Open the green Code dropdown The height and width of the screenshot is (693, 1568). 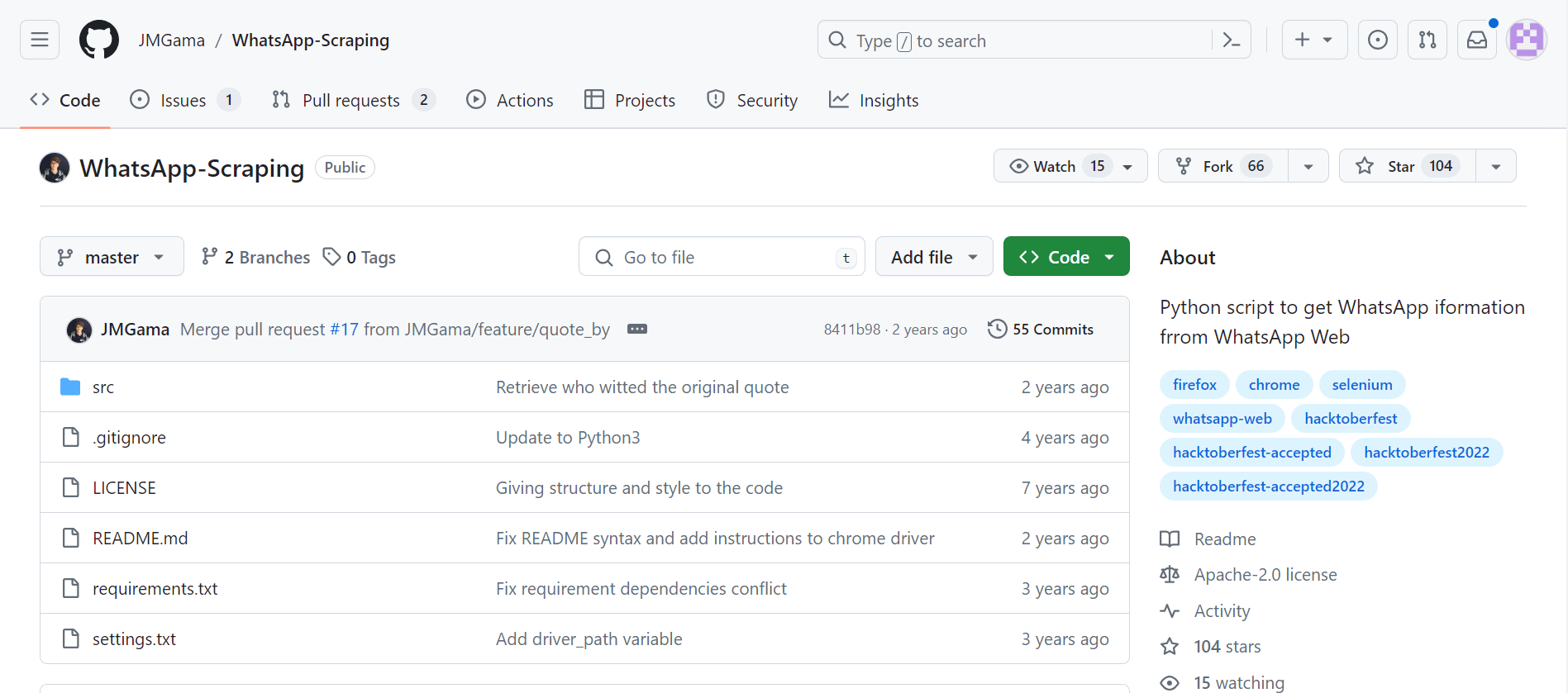point(1065,257)
